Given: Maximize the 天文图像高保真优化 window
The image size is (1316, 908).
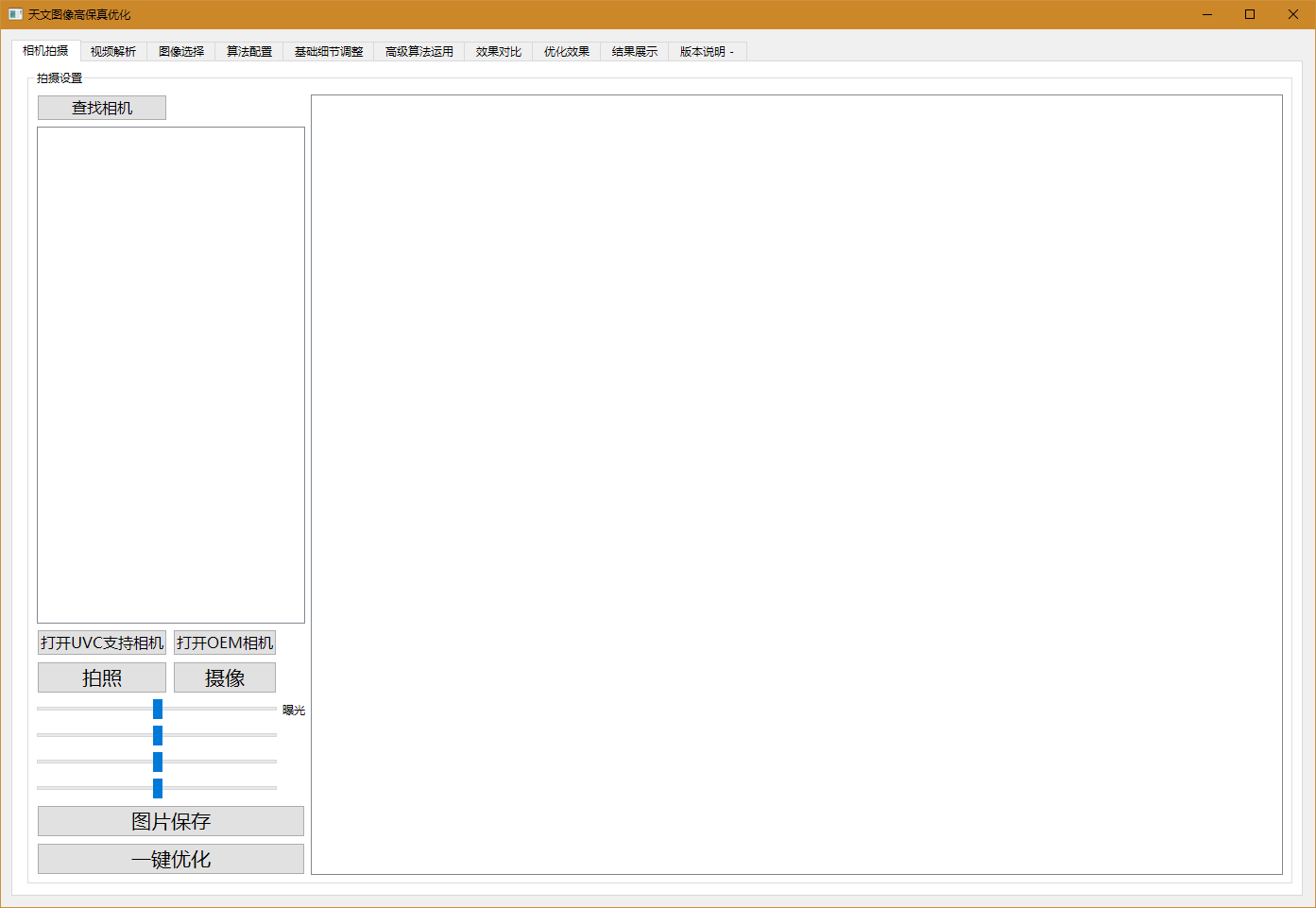Looking at the screenshot, I should [1250, 14].
